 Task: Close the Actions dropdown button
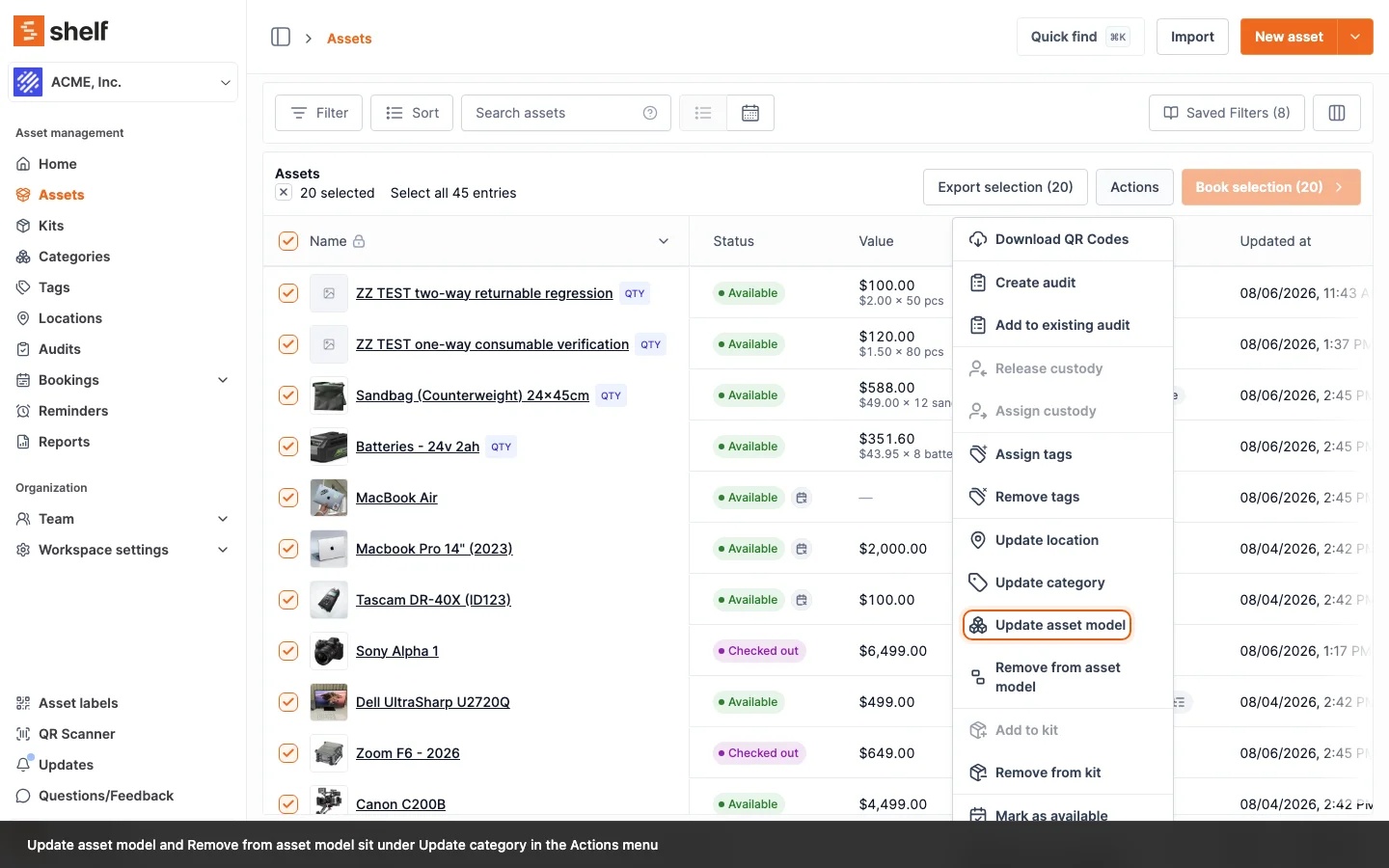1134,187
